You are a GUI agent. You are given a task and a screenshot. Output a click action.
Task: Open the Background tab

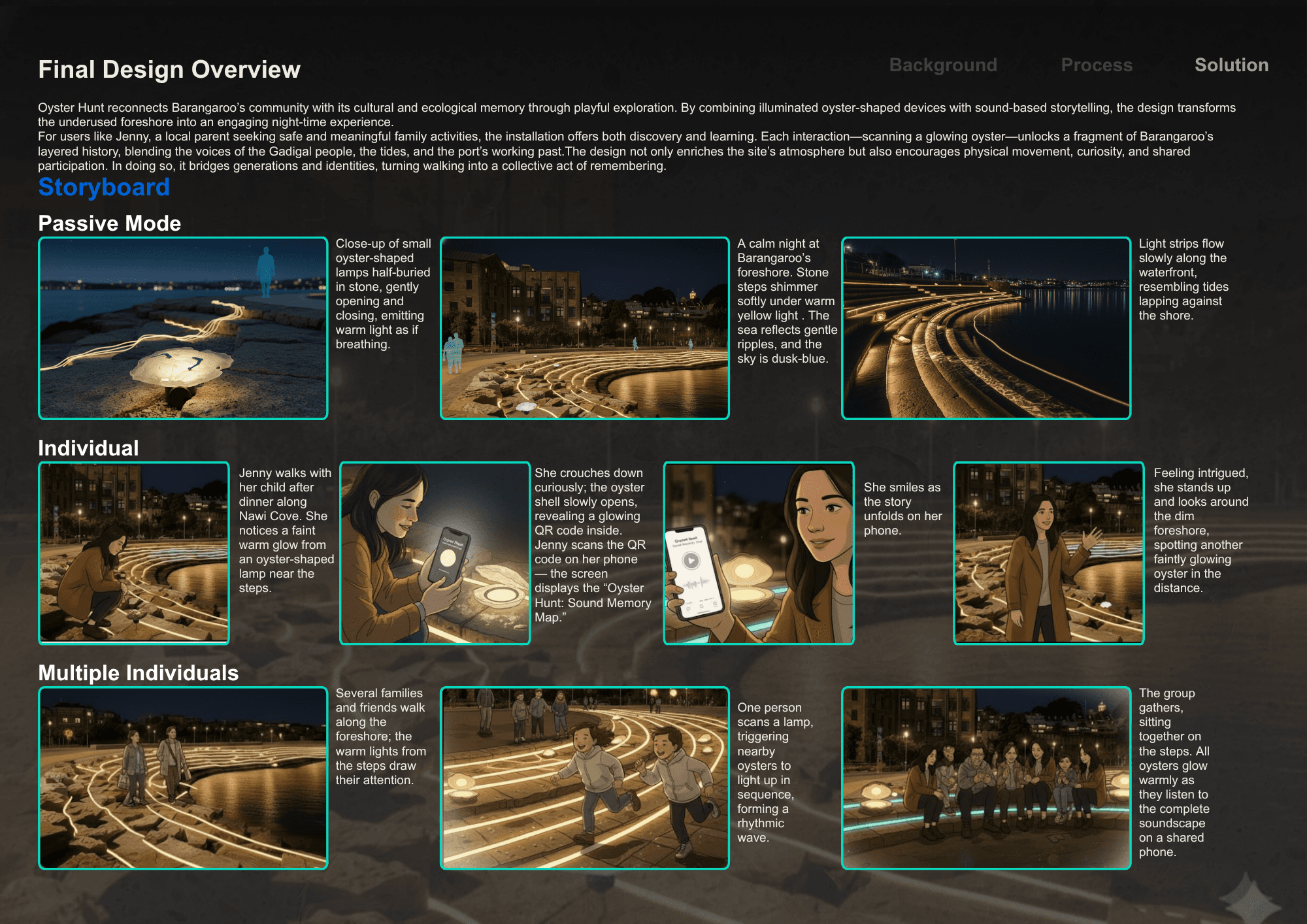[943, 65]
